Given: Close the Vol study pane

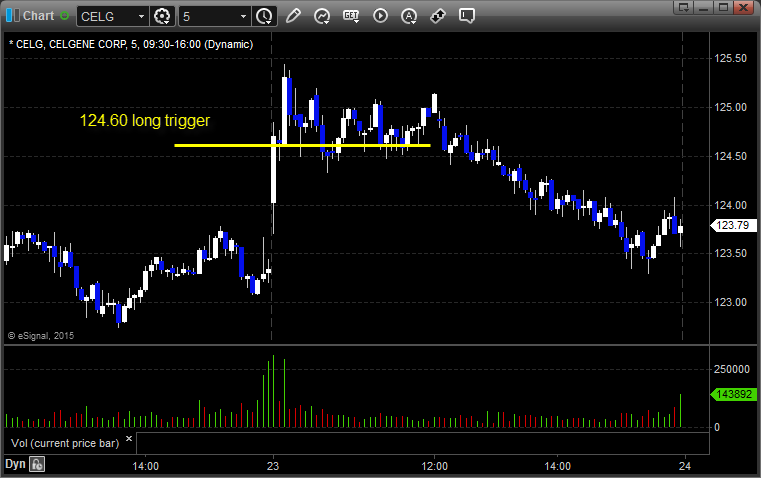Looking at the screenshot, I should (129, 439).
